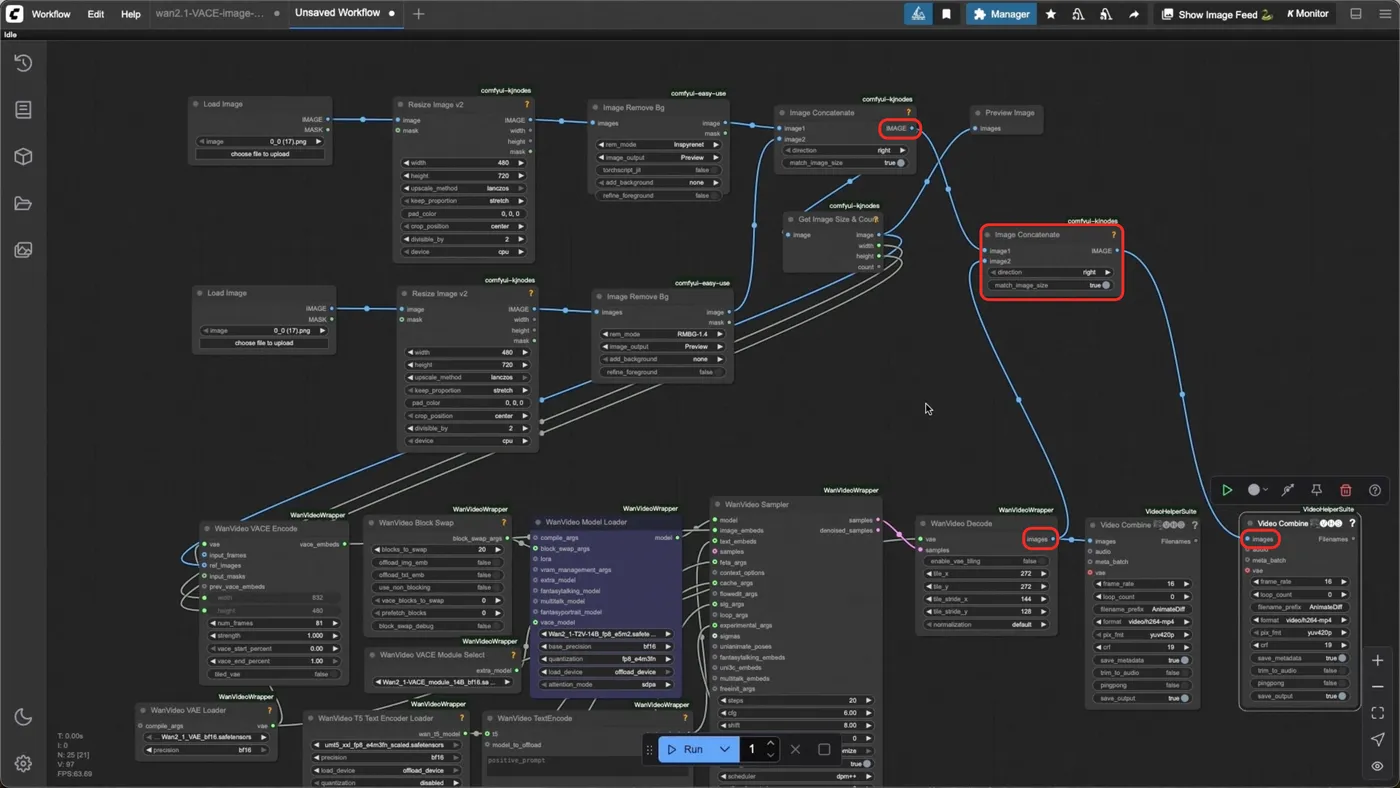The height and width of the screenshot is (788, 1400).
Task: Open the workflows folder sidebar icon
Action: coord(23,204)
